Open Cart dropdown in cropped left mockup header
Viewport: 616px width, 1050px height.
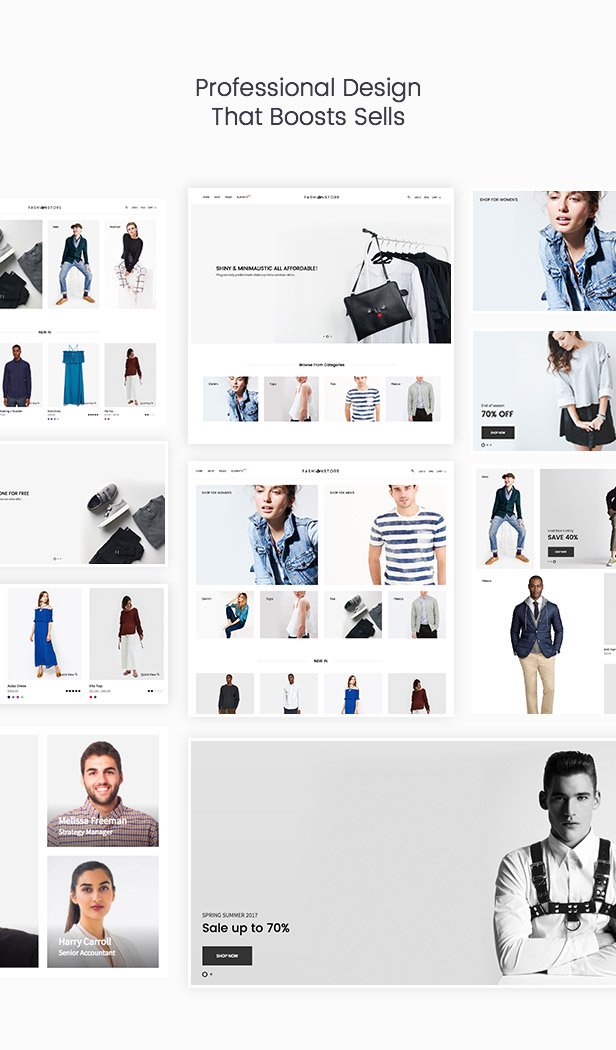(x=152, y=208)
